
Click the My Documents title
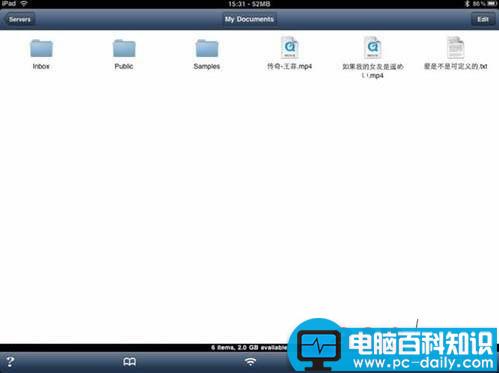(249, 19)
